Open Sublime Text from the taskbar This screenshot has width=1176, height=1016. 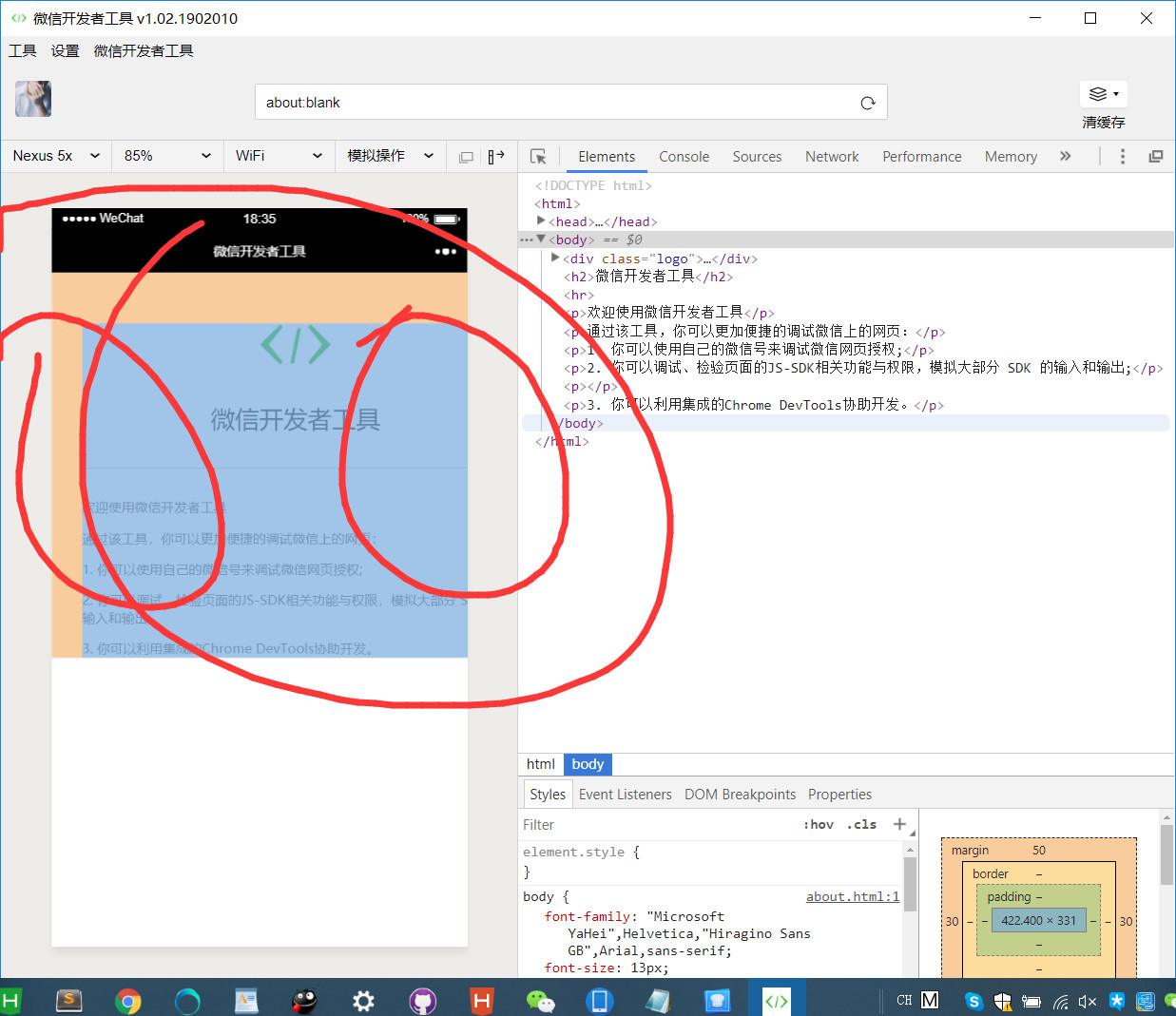[69, 1000]
